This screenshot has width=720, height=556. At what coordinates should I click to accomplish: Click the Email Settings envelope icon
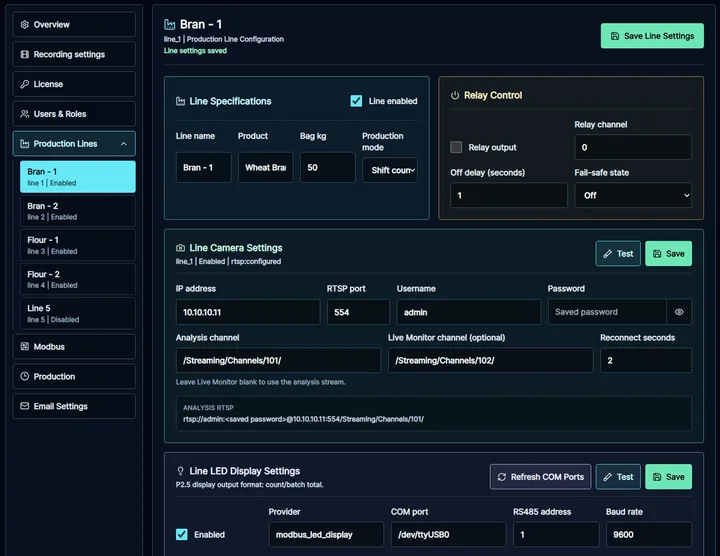click(25, 406)
